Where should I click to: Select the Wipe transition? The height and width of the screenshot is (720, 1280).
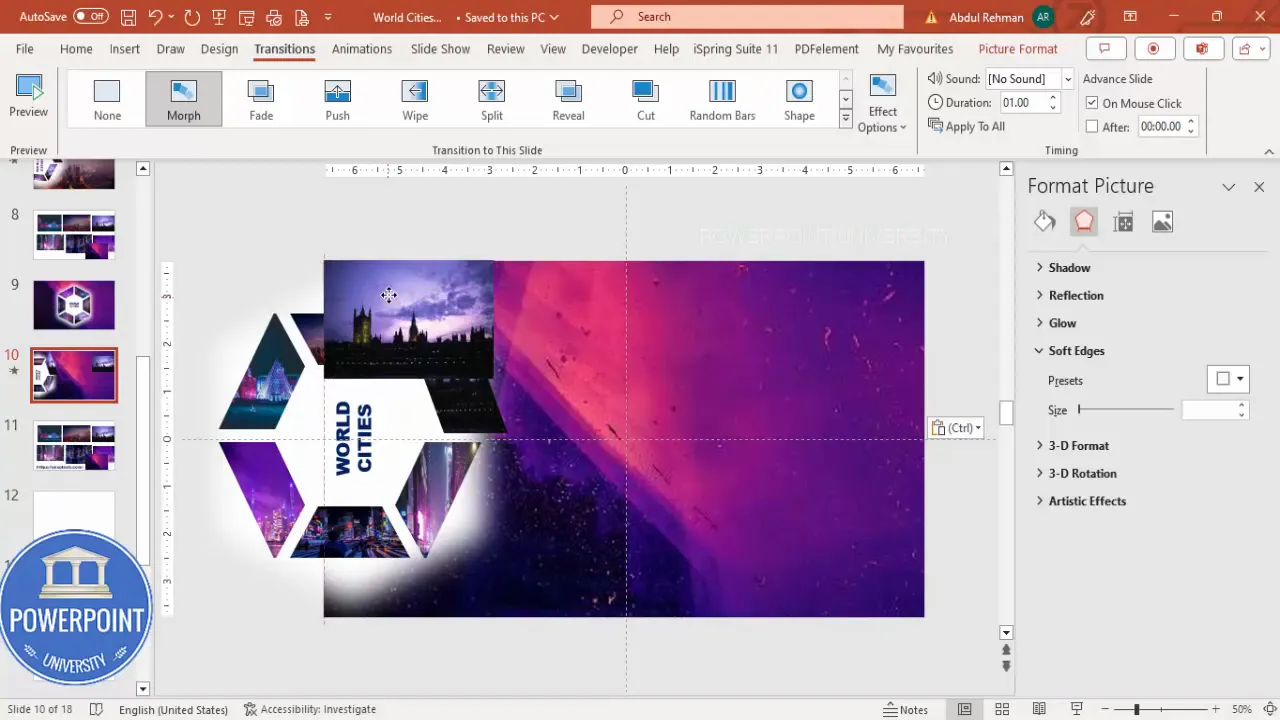click(415, 99)
